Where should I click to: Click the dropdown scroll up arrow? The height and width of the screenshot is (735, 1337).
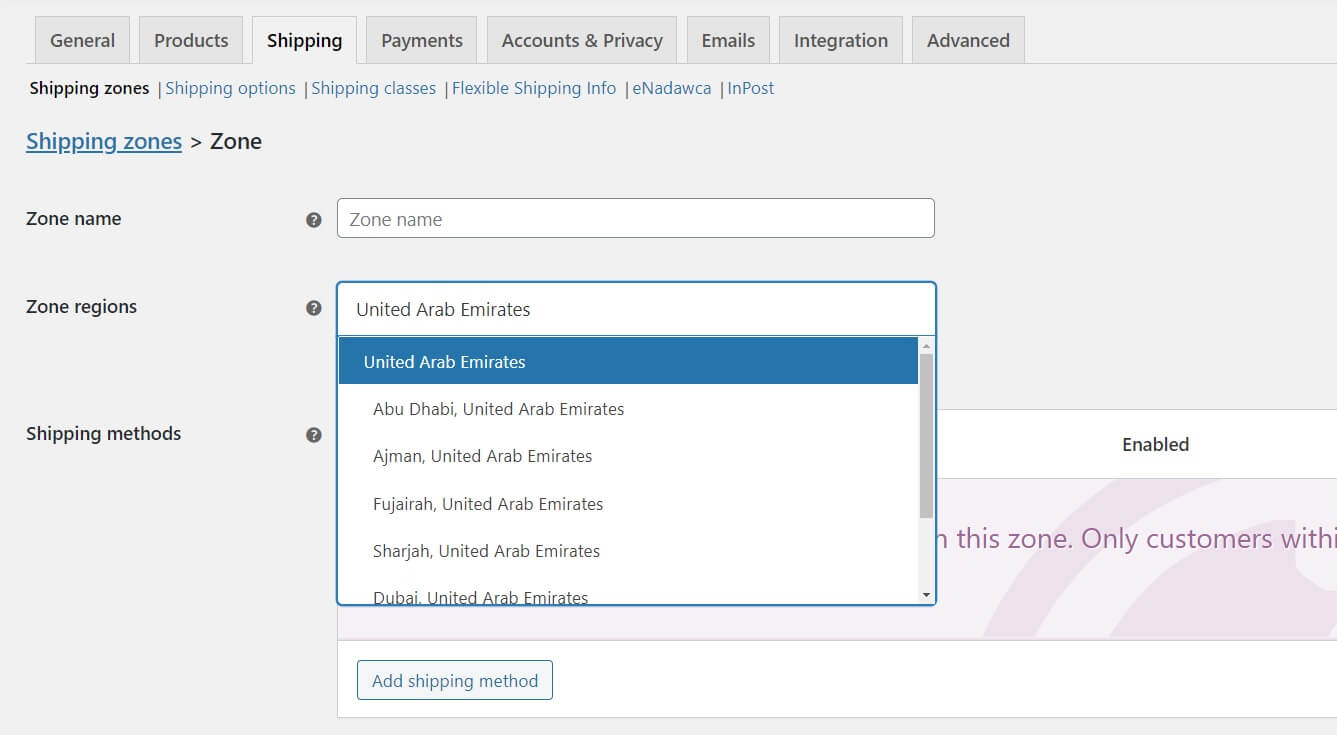926,345
